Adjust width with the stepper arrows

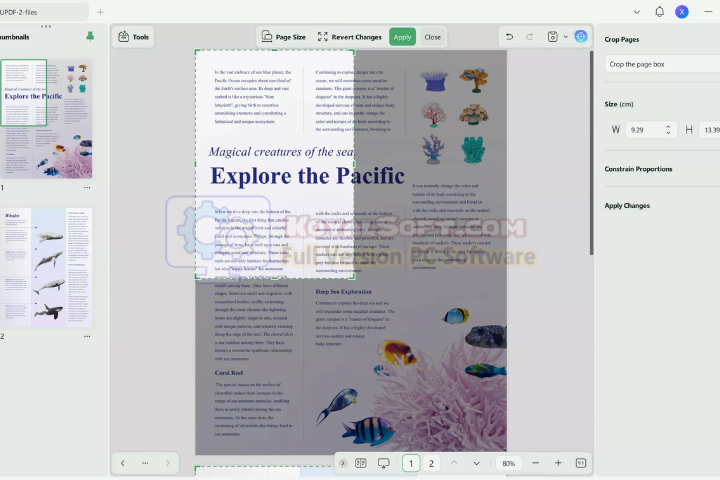668,130
